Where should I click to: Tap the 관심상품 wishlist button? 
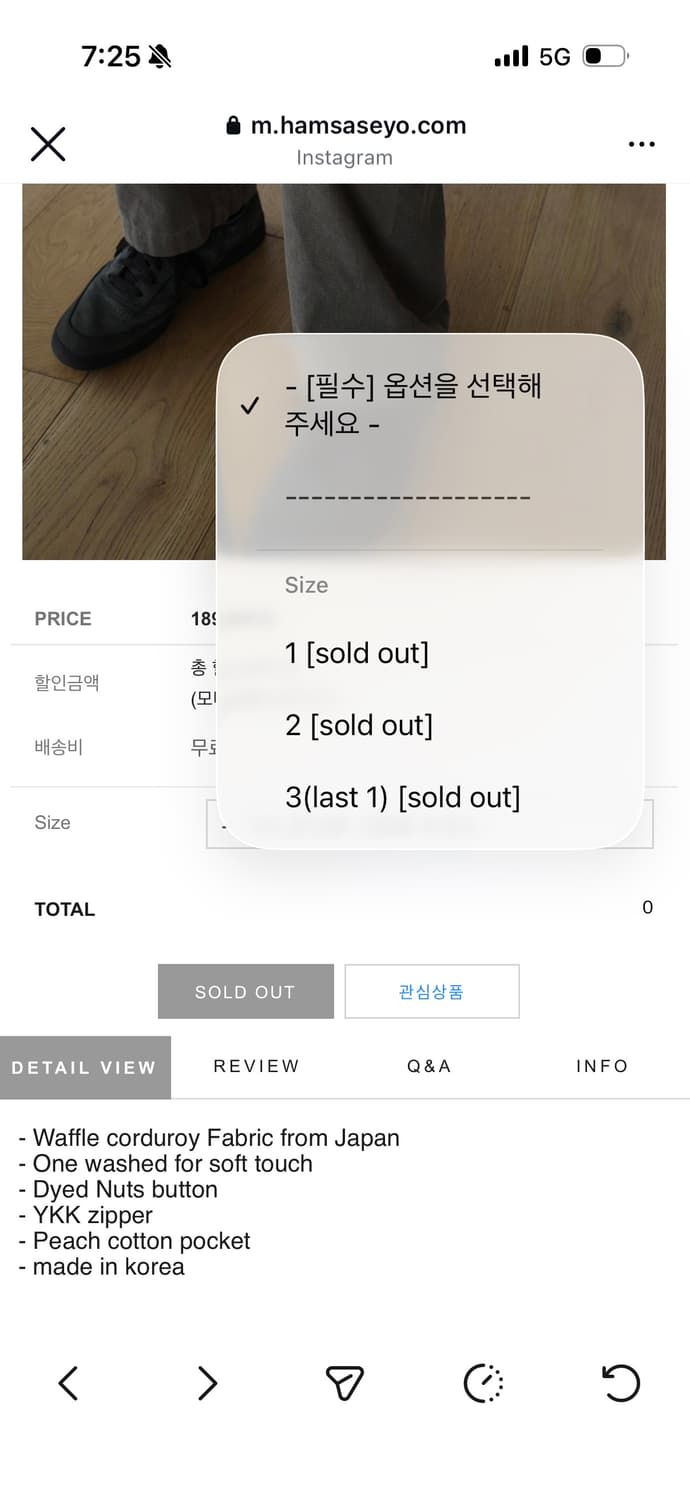(x=432, y=991)
